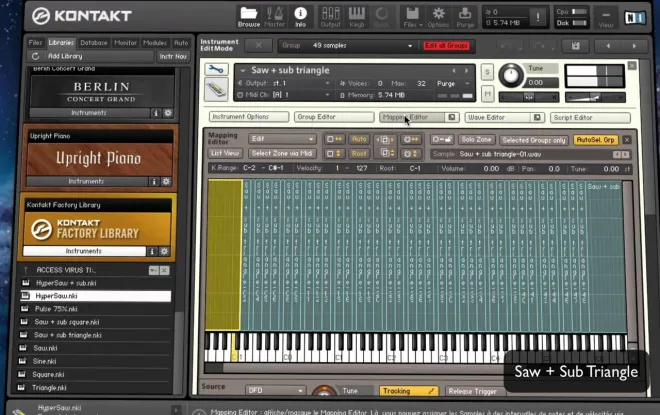The height and width of the screenshot is (415, 660).
Task: Open the Browse folder icon
Action: click(248, 17)
